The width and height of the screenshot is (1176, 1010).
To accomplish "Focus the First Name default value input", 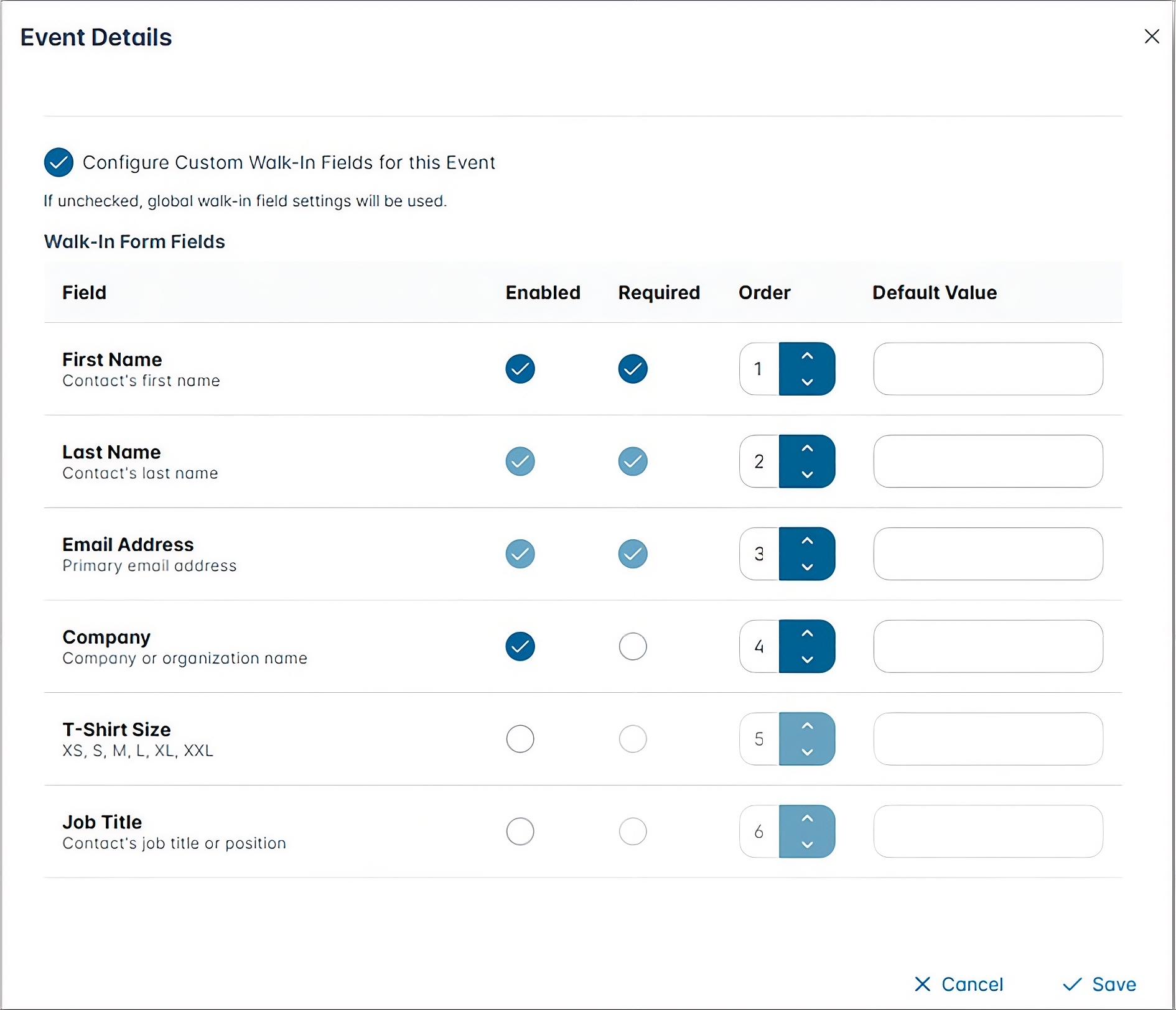I will (988, 369).
